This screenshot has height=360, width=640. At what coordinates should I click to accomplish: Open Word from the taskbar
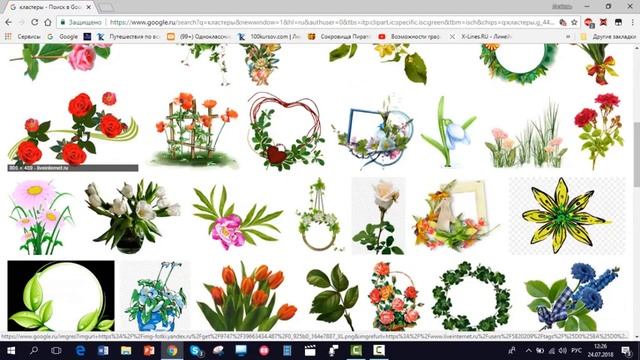[x=103, y=351]
